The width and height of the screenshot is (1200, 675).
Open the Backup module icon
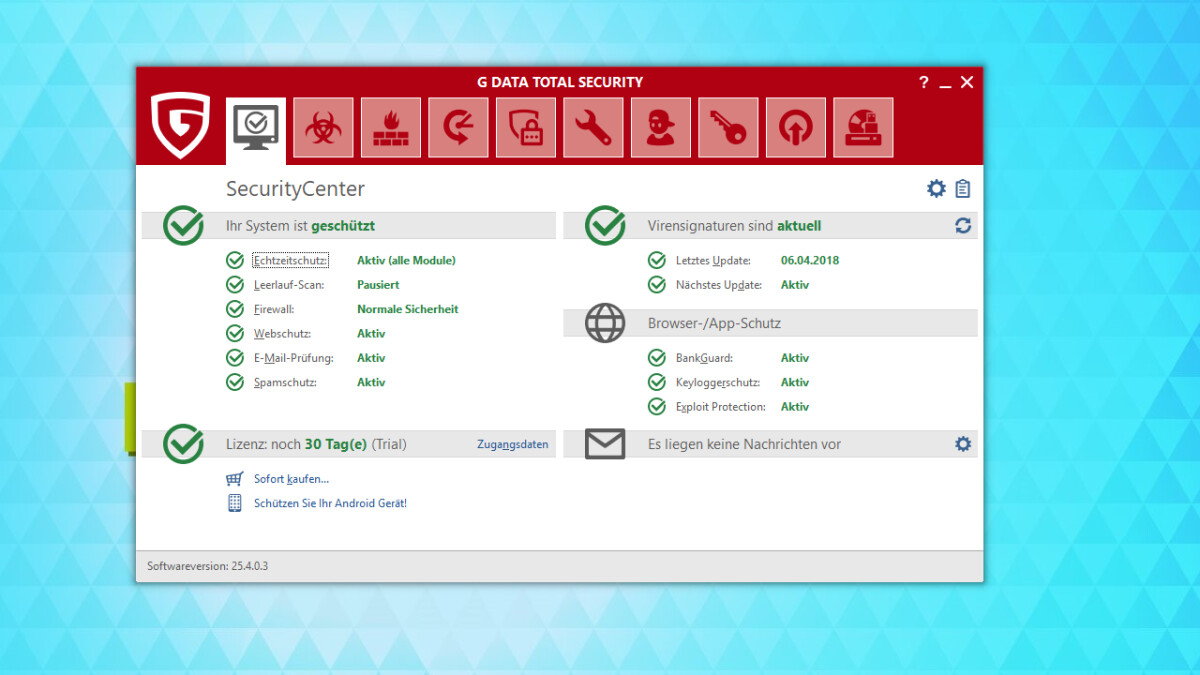(x=458, y=128)
